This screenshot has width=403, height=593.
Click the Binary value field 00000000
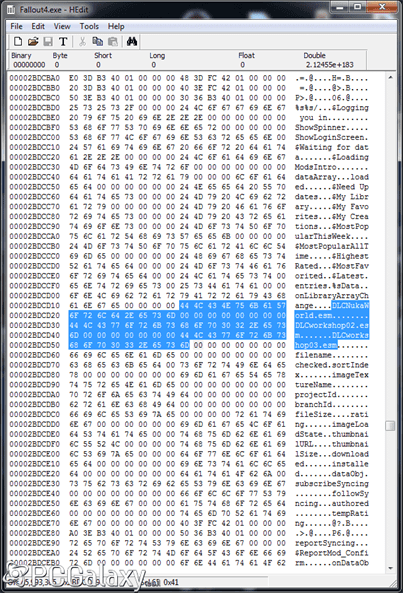[x=29, y=65]
